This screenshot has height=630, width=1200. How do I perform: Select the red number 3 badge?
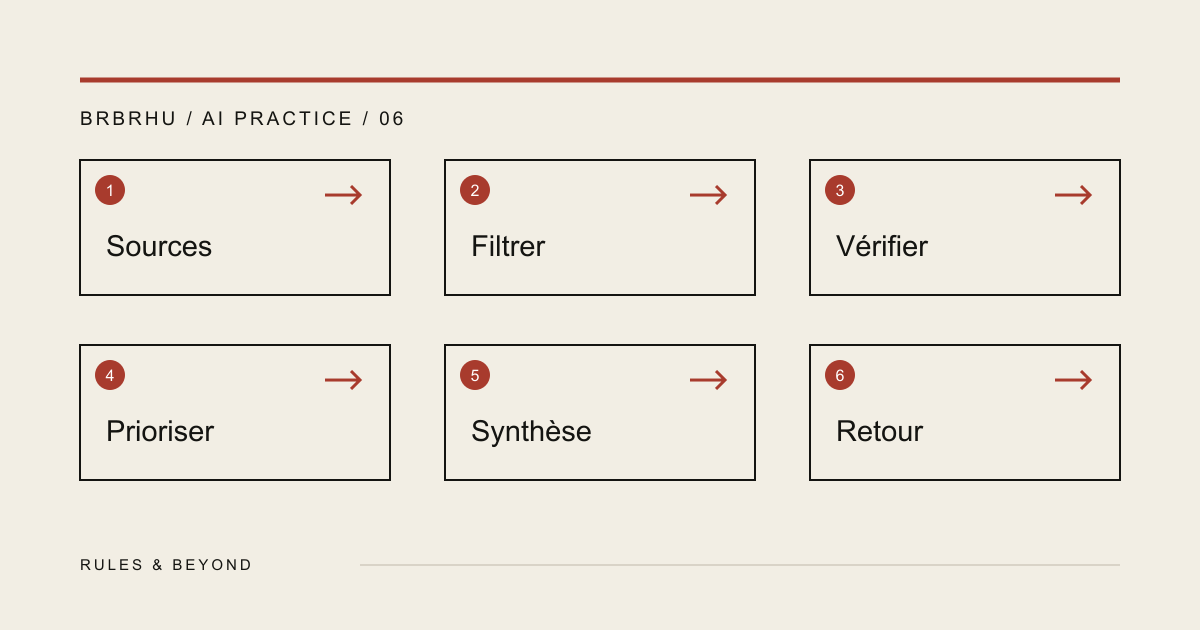point(840,190)
